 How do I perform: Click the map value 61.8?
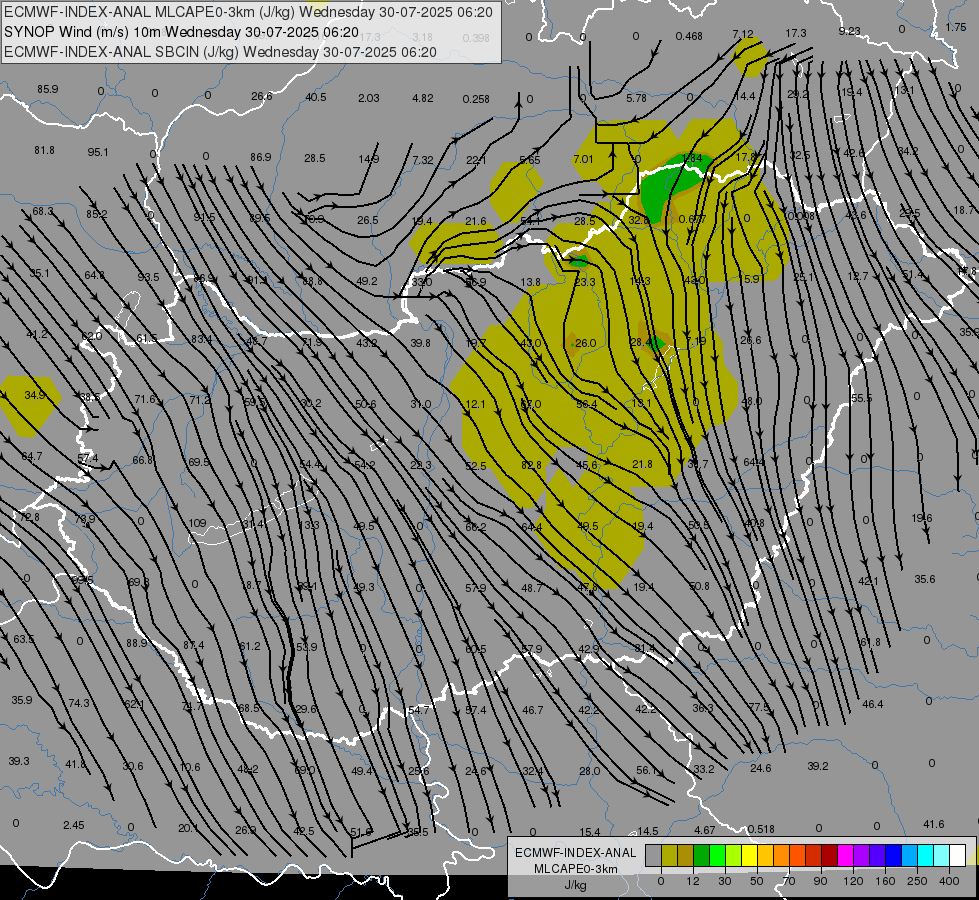click(x=870, y=642)
